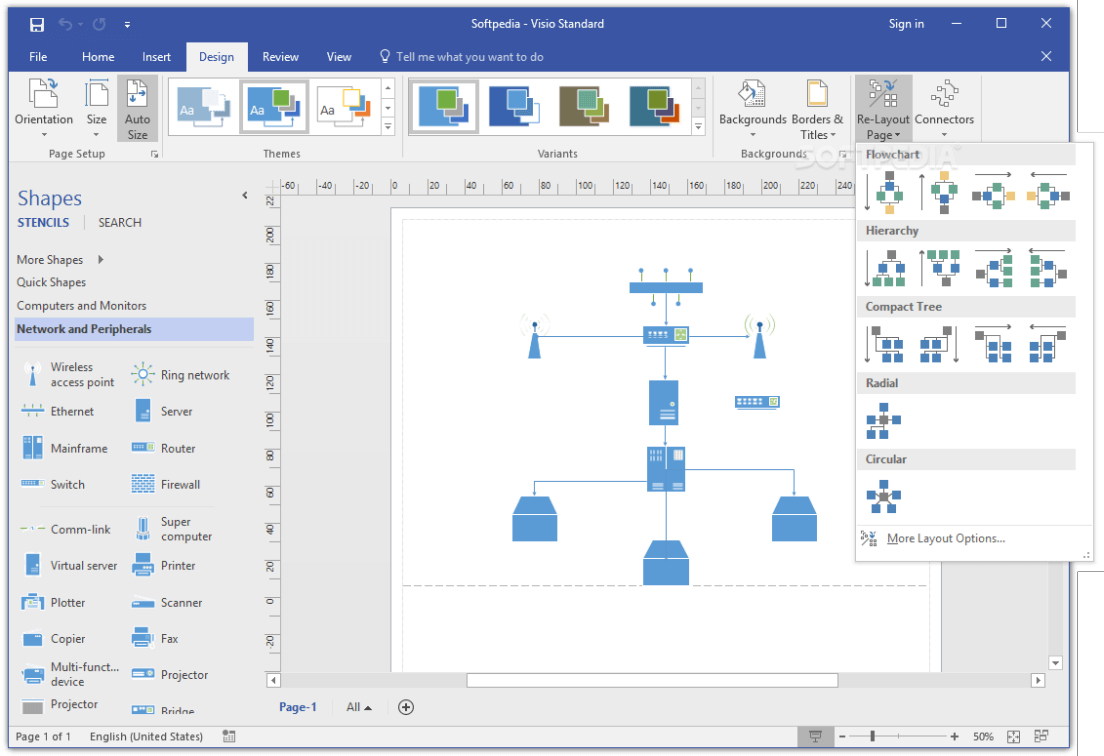Screen dimensions: 1104x756
Task: Switch to the Insert ribbon tab
Action: (156, 57)
